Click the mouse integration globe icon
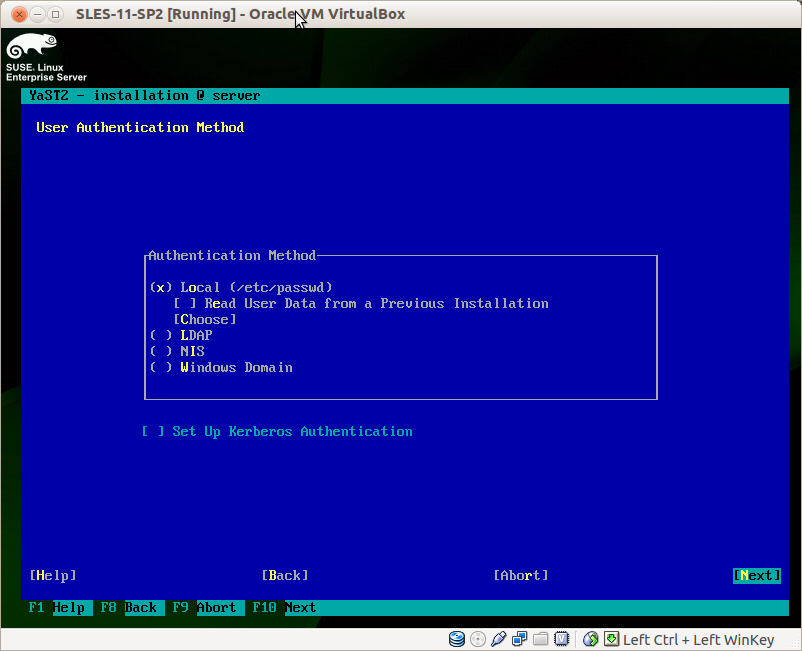 click(x=591, y=639)
